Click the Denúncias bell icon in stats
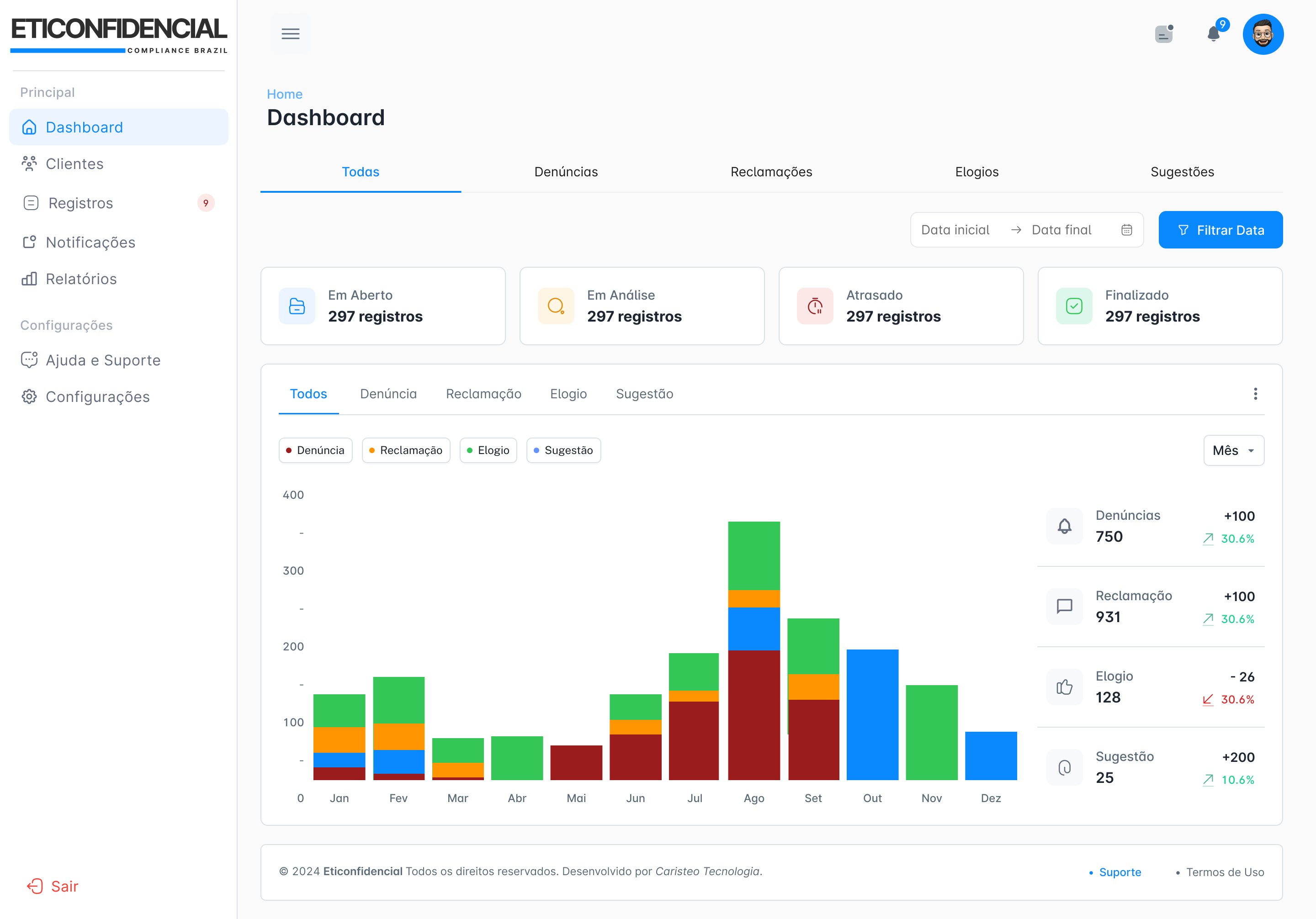The image size is (1316, 919). tap(1064, 526)
